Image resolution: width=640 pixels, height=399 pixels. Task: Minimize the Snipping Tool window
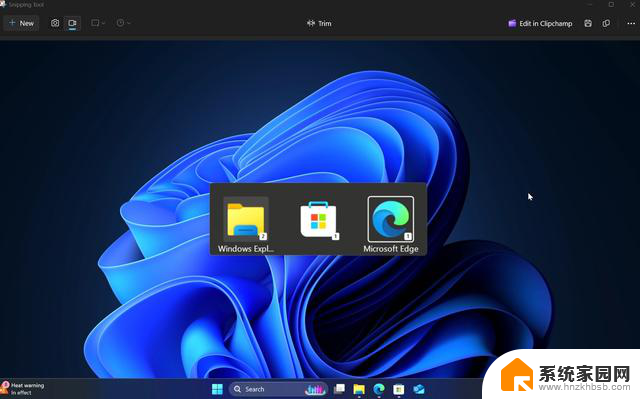point(590,4)
